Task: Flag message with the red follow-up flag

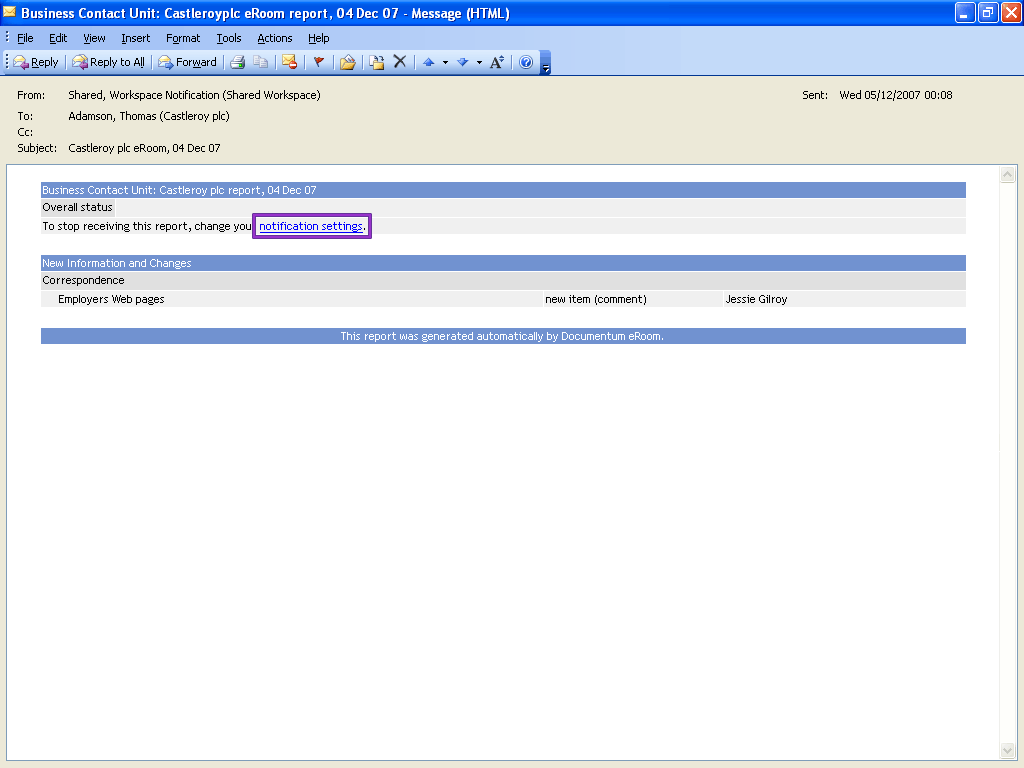Action: coord(319,62)
